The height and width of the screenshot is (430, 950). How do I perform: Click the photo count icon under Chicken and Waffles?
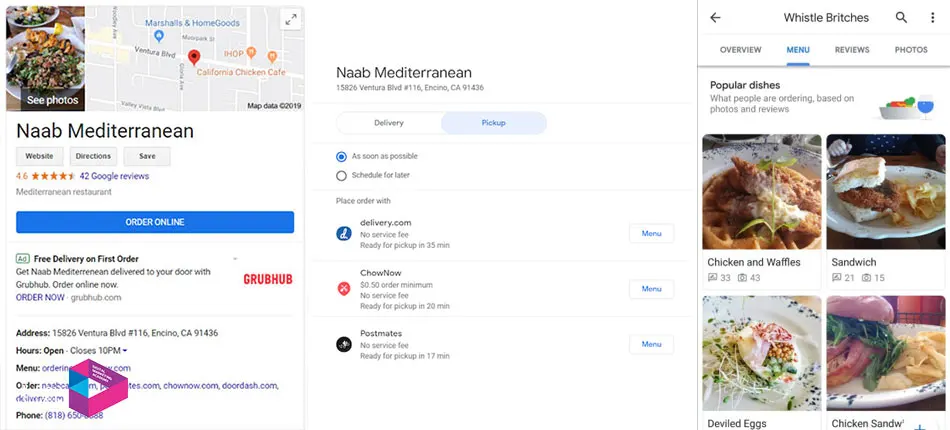click(x=742, y=277)
